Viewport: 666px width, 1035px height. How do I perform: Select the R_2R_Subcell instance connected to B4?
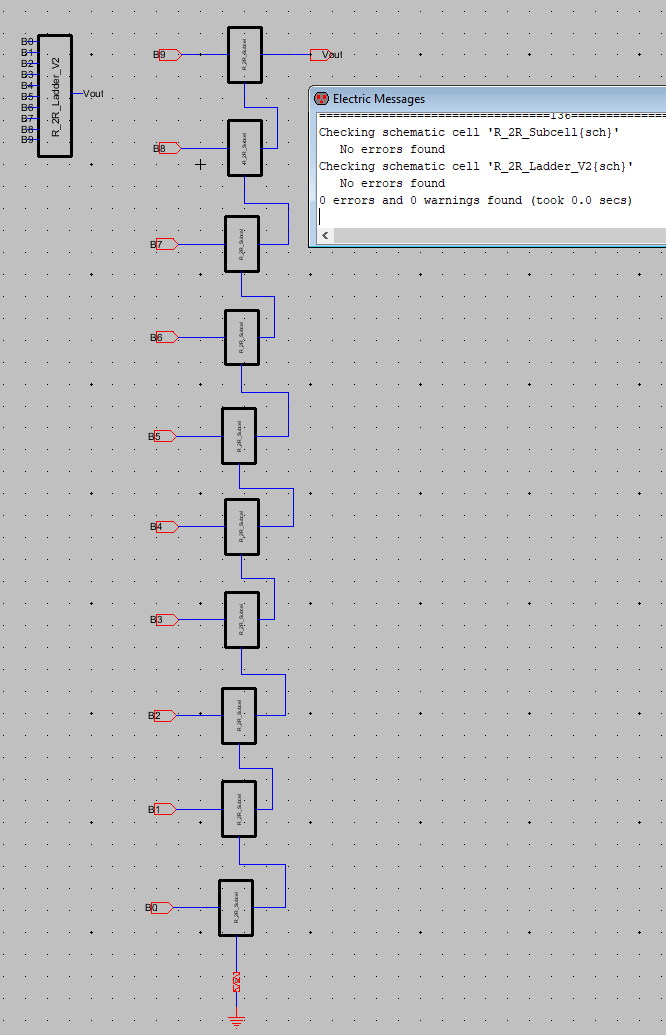point(242,527)
